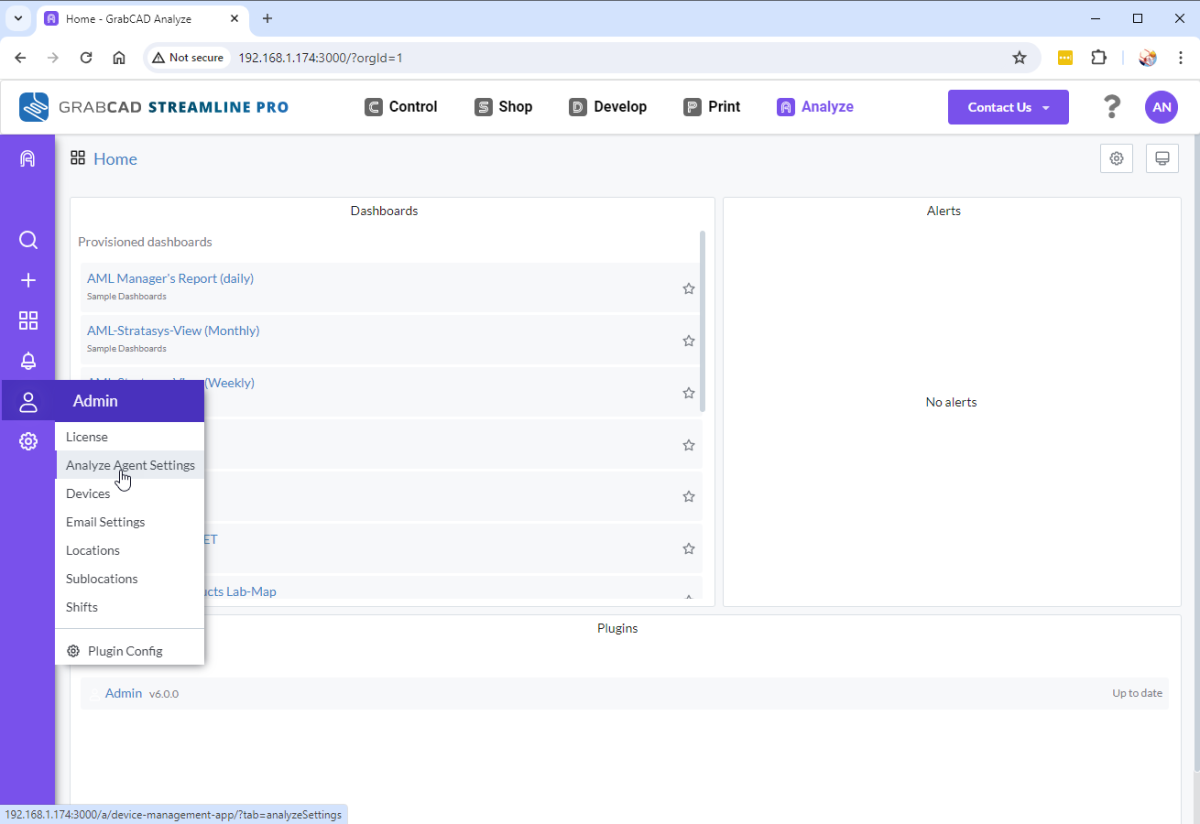Screen dimensions: 1200x824
Task: Open the Alerting bell icon in the sidebar
Action: point(28,361)
